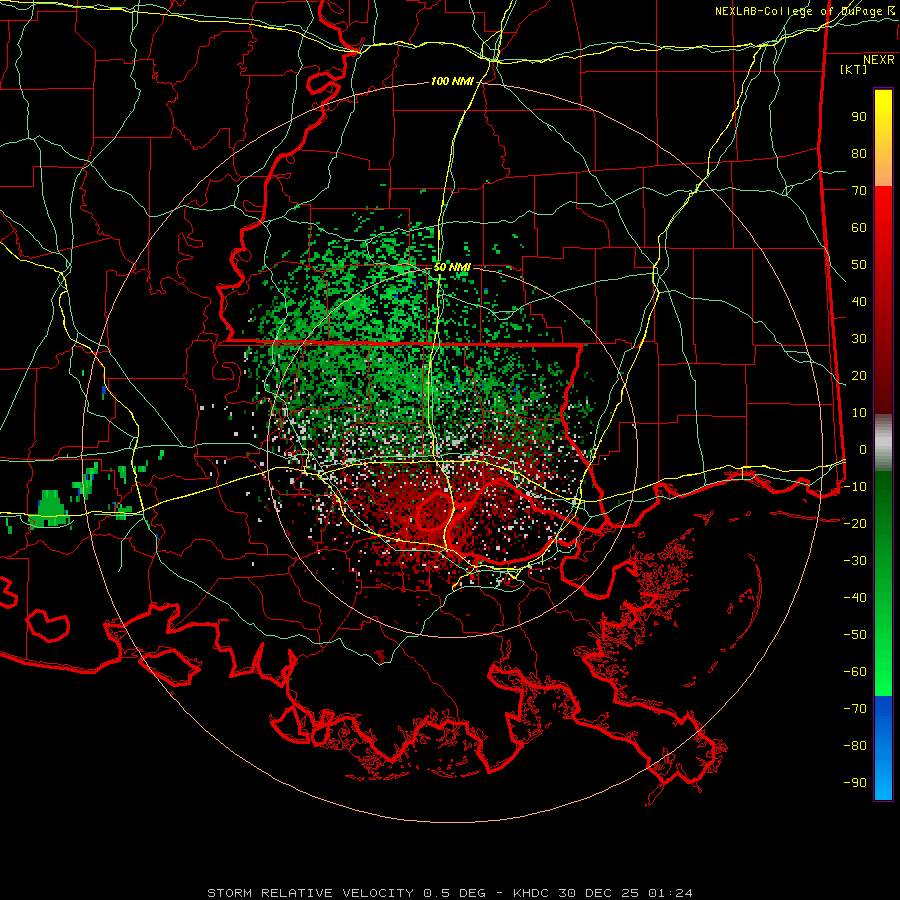The image size is (900, 900).
Task: Select the 50 NMI range ring label
Action: pos(452,267)
